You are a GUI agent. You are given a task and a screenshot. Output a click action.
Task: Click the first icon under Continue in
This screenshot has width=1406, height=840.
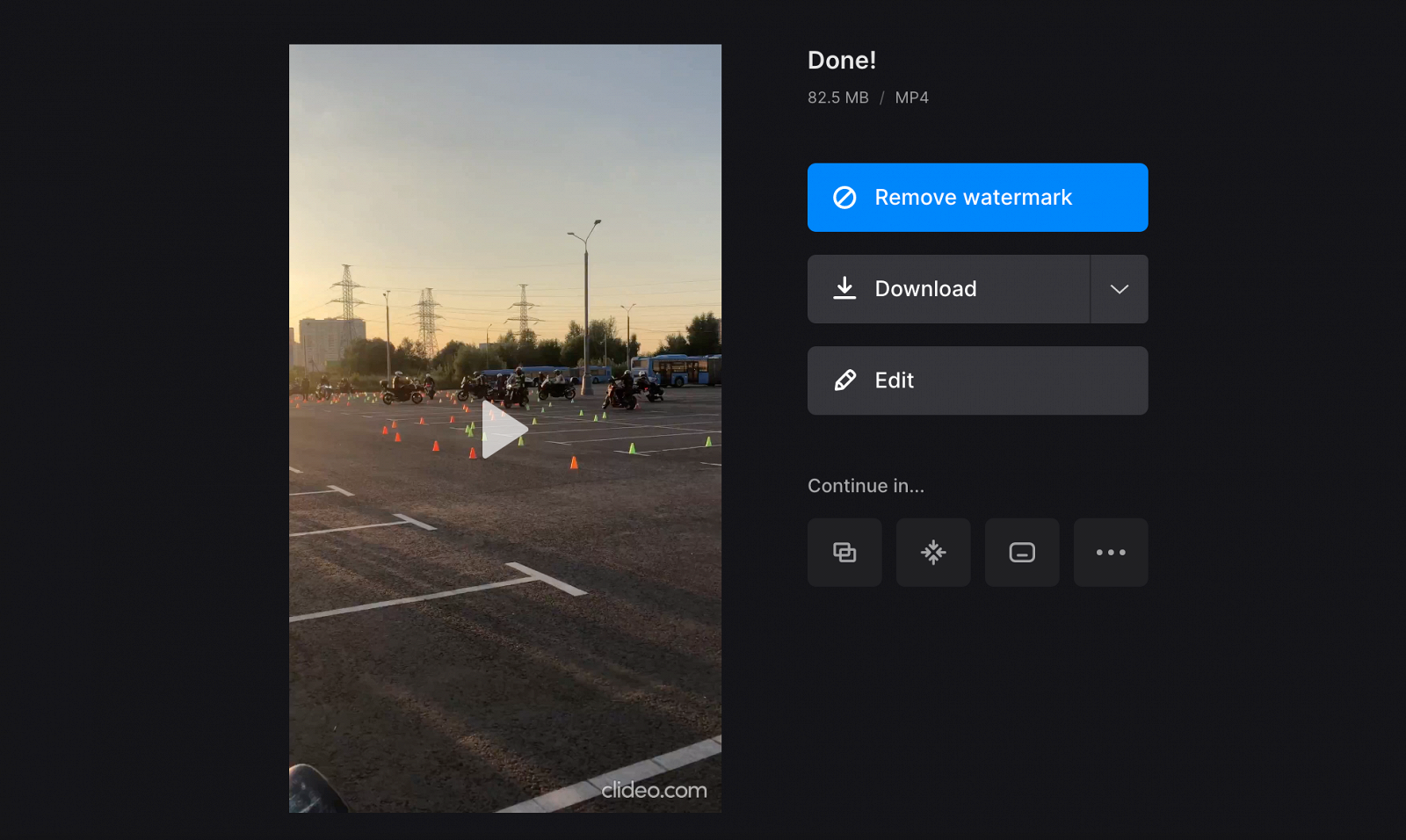[x=844, y=552]
